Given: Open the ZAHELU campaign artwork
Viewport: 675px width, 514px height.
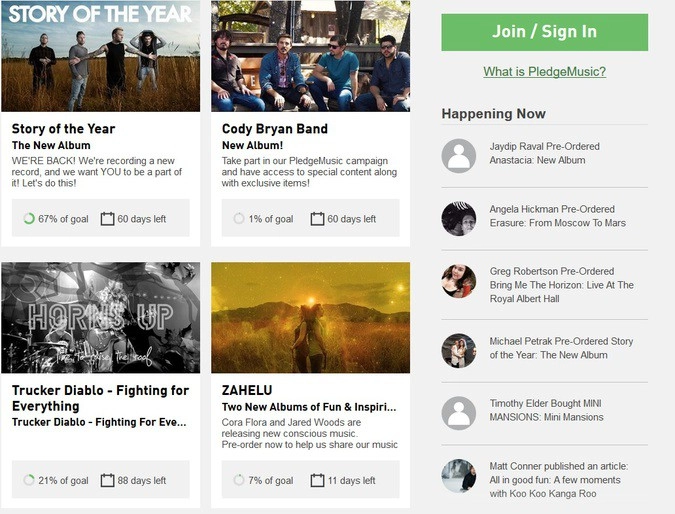Looking at the screenshot, I should [x=310, y=318].
